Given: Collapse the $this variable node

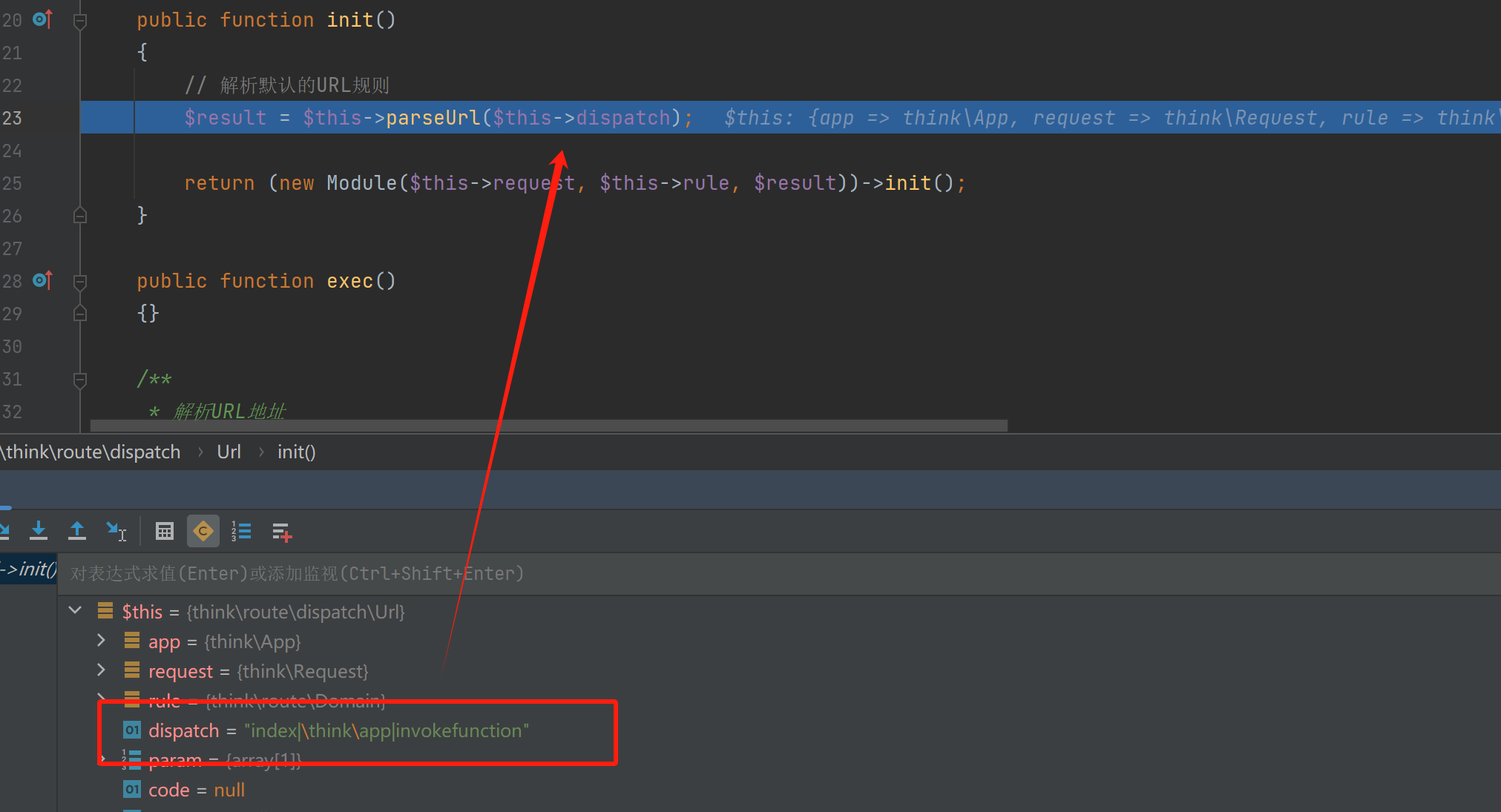Looking at the screenshot, I should [75, 610].
